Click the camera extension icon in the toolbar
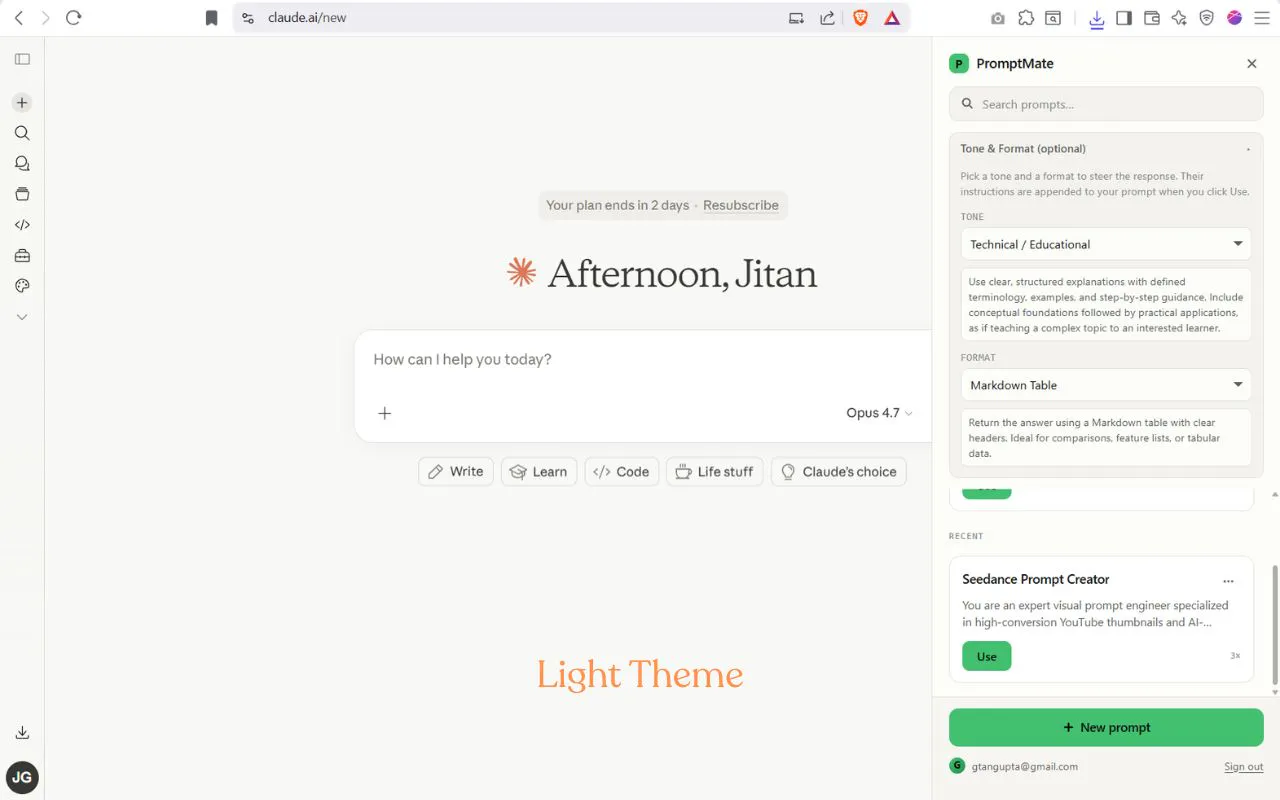This screenshot has width=1280, height=800. point(998,18)
